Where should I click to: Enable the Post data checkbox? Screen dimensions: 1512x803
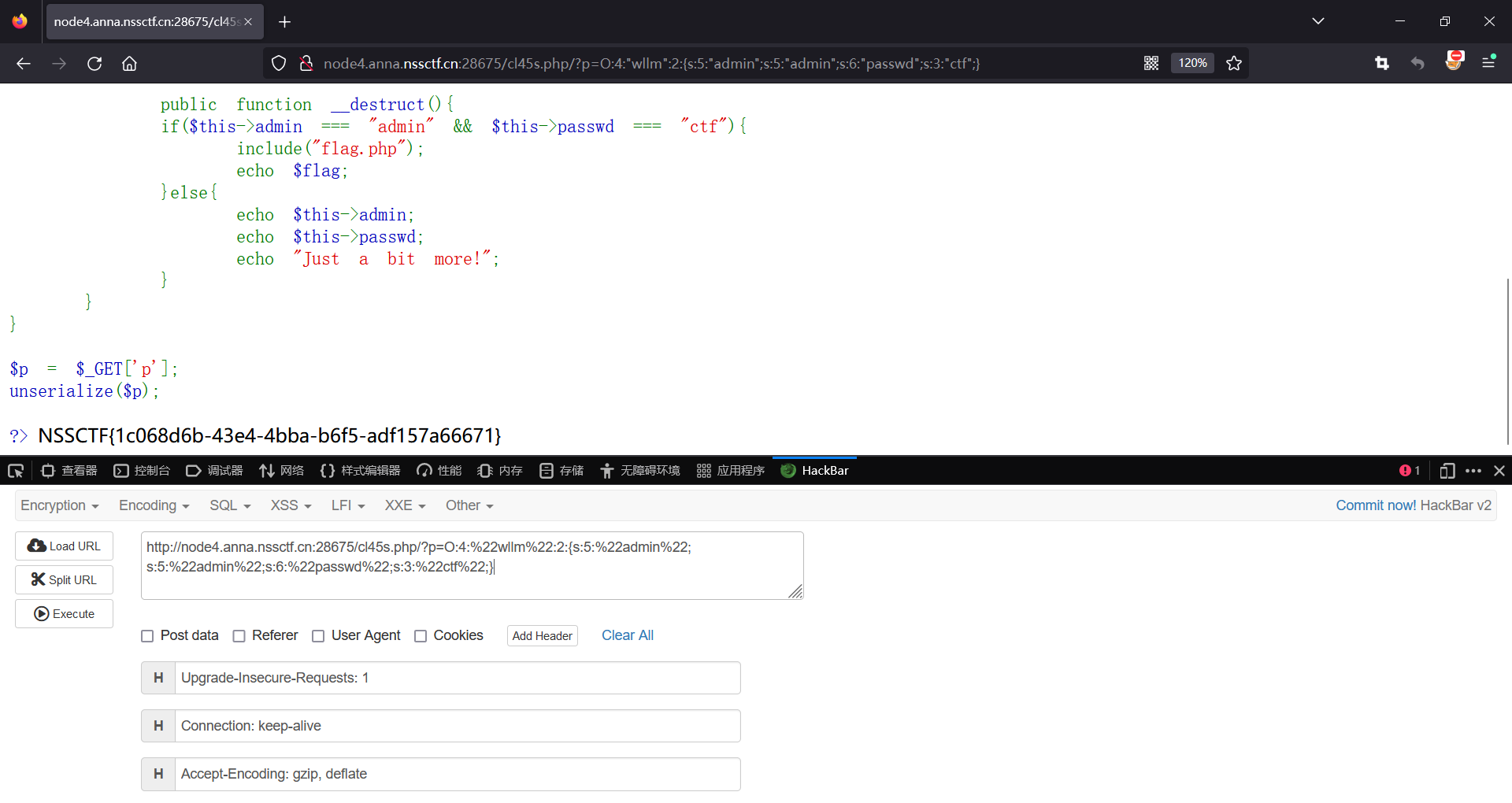[147, 636]
